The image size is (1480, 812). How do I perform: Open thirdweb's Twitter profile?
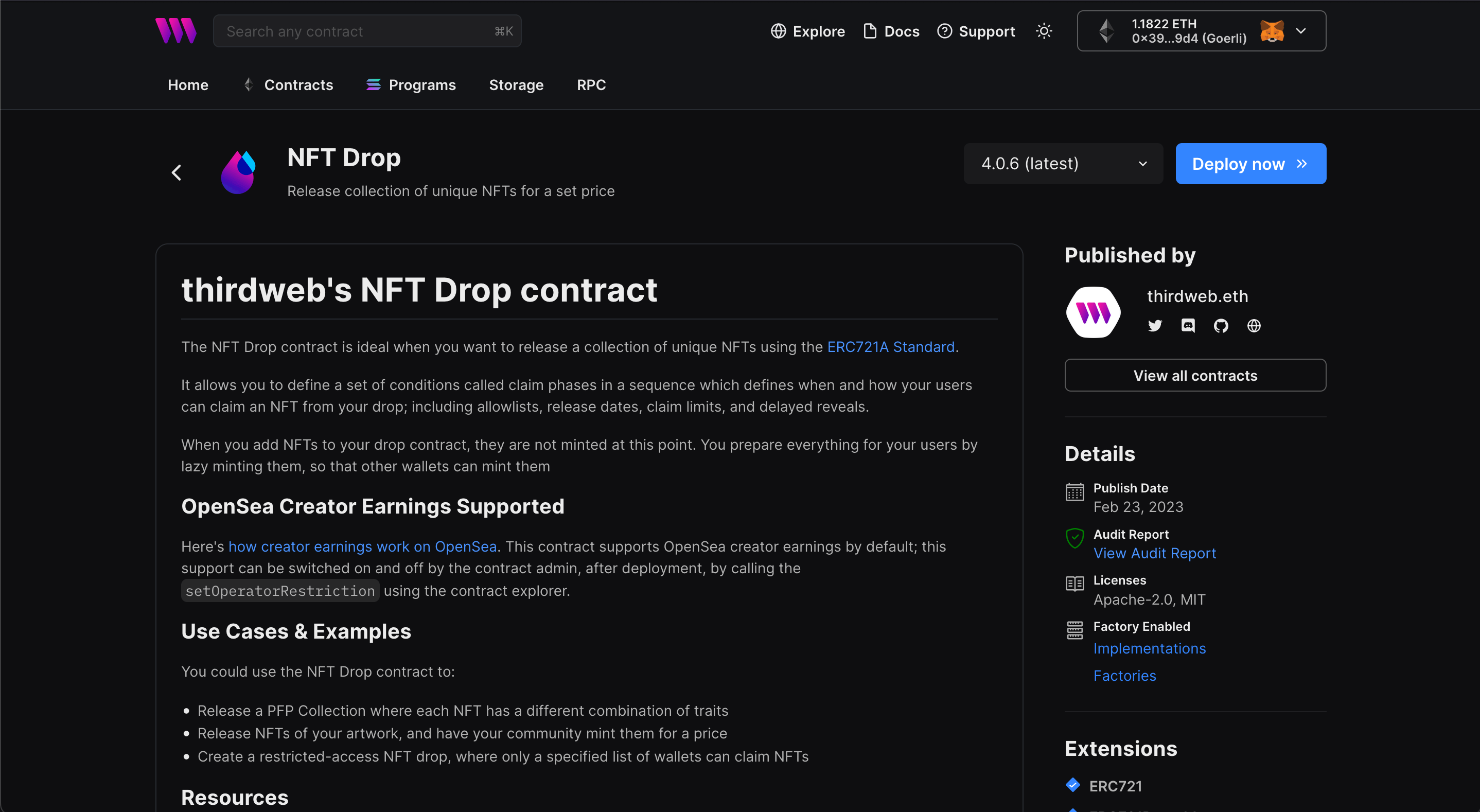(x=1155, y=326)
